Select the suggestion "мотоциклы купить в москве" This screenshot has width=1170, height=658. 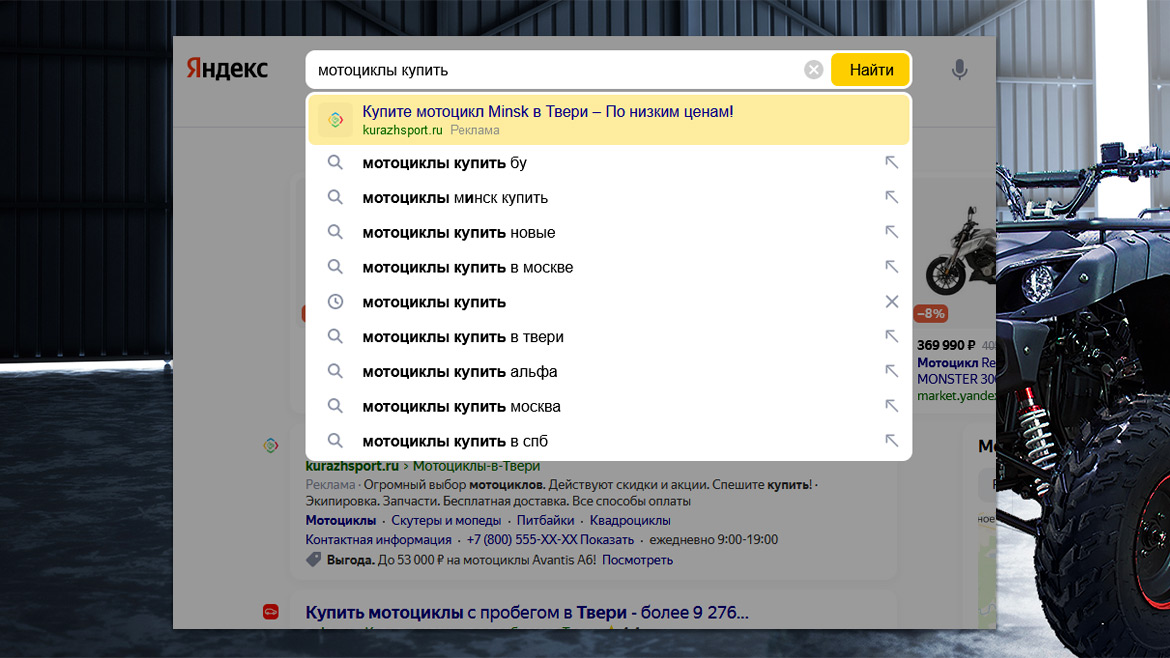[x=467, y=267]
